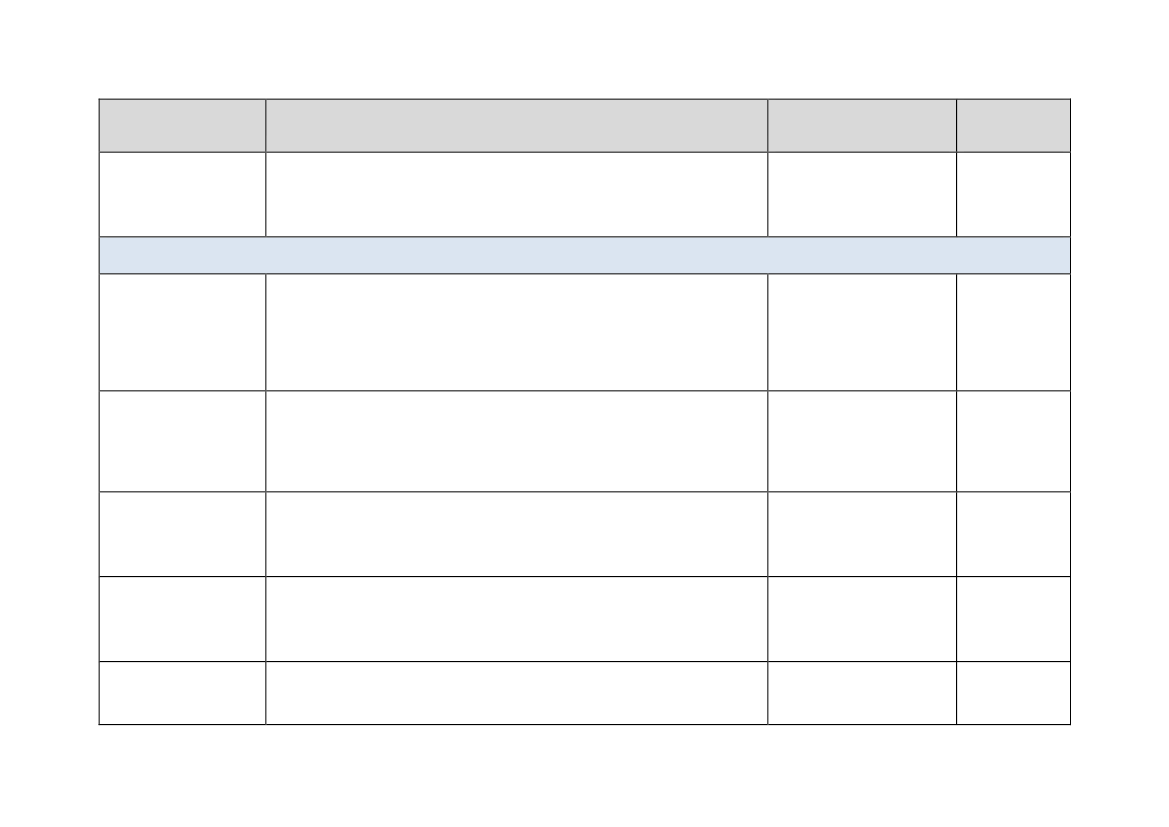The width and height of the screenshot is (1169, 827).
Task: Click the wide cell directly under gray header
Action: pos(517,195)
